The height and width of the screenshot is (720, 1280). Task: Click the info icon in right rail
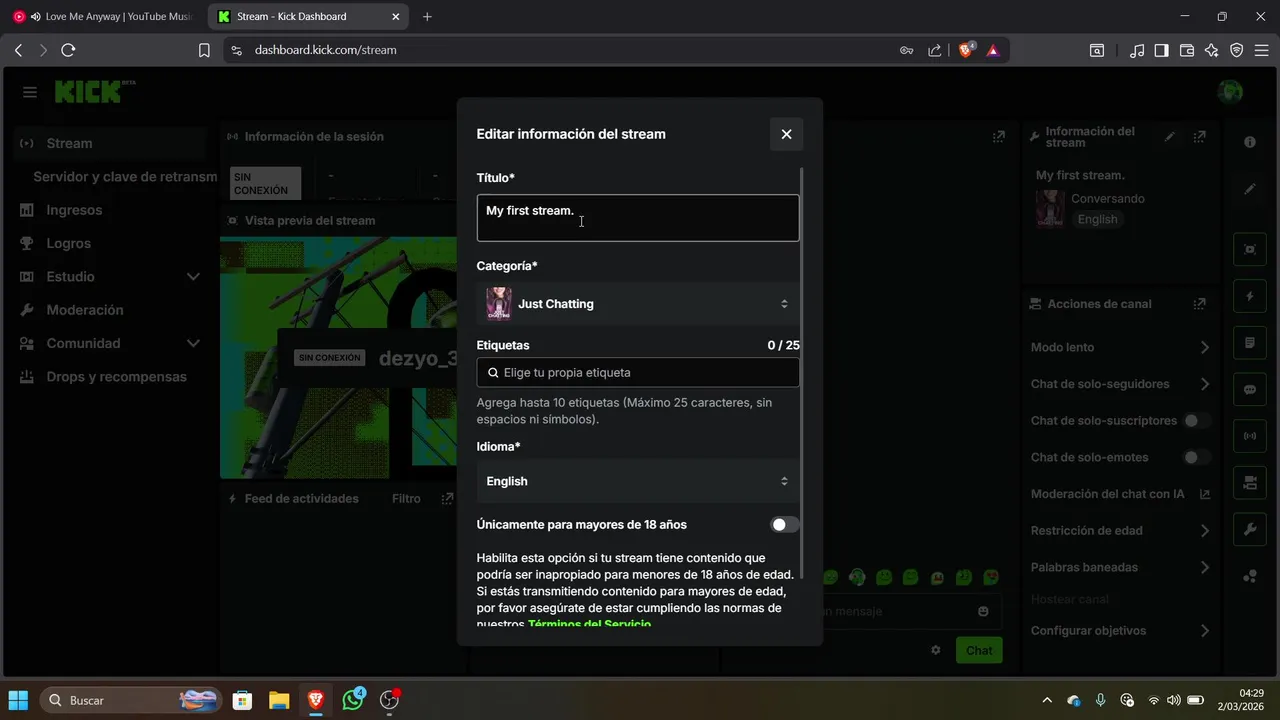click(1250, 142)
